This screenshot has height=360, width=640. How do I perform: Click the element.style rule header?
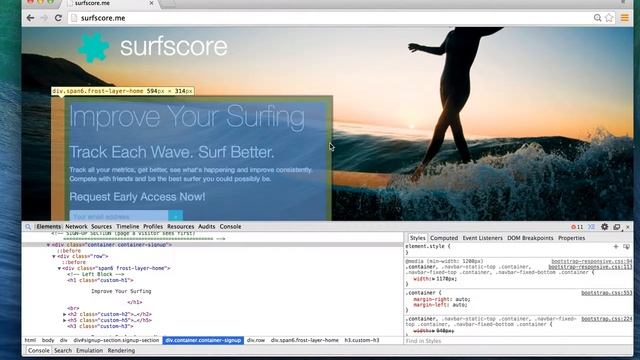click(428, 247)
